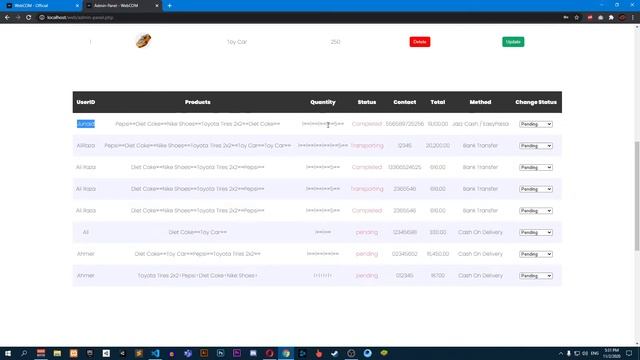Image resolution: width=640 pixels, height=360 pixels.
Task: Reload the admin panel page
Action: tap(29, 18)
